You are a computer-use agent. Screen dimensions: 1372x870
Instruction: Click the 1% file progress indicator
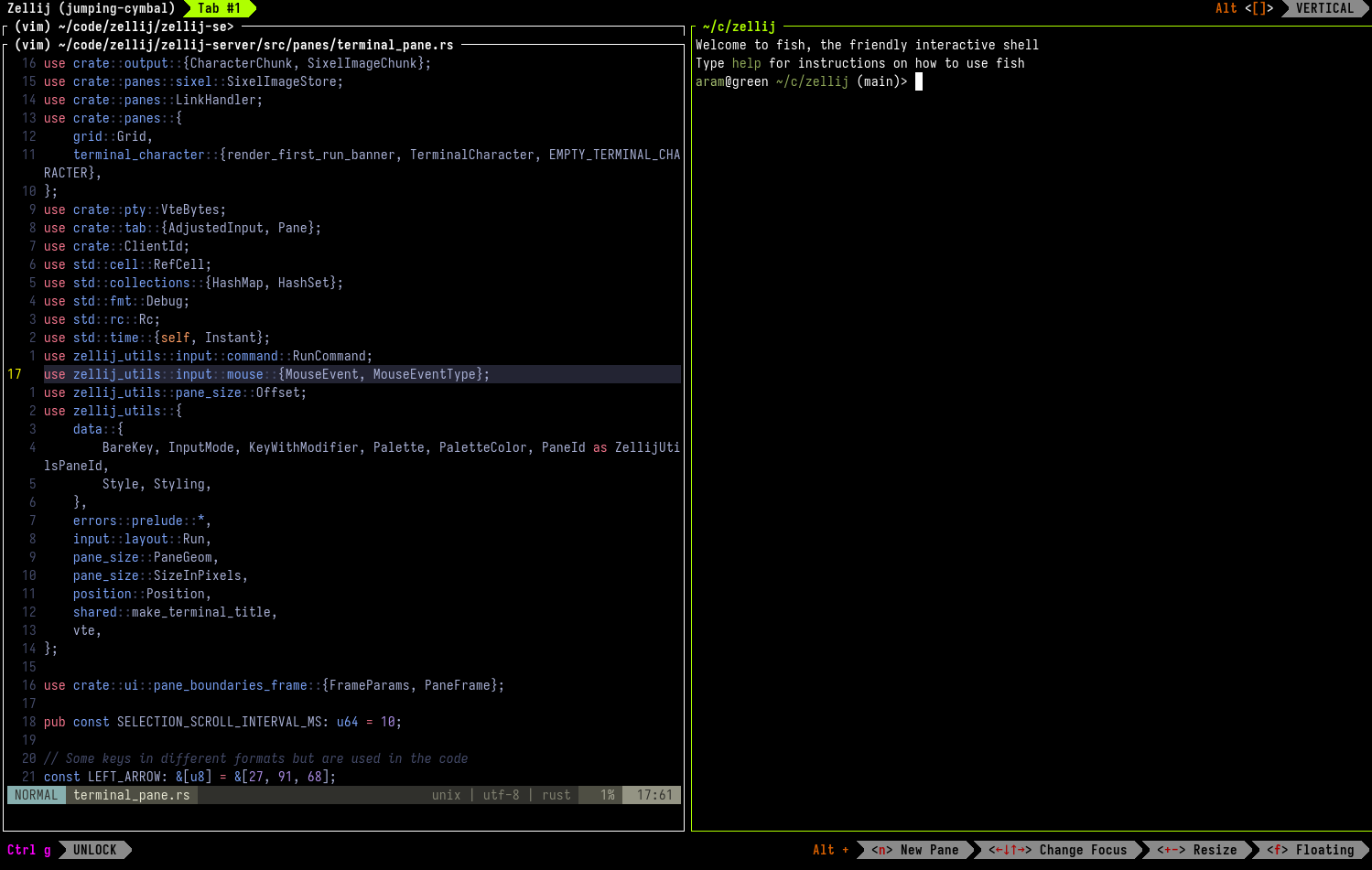click(x=607, y=795)
